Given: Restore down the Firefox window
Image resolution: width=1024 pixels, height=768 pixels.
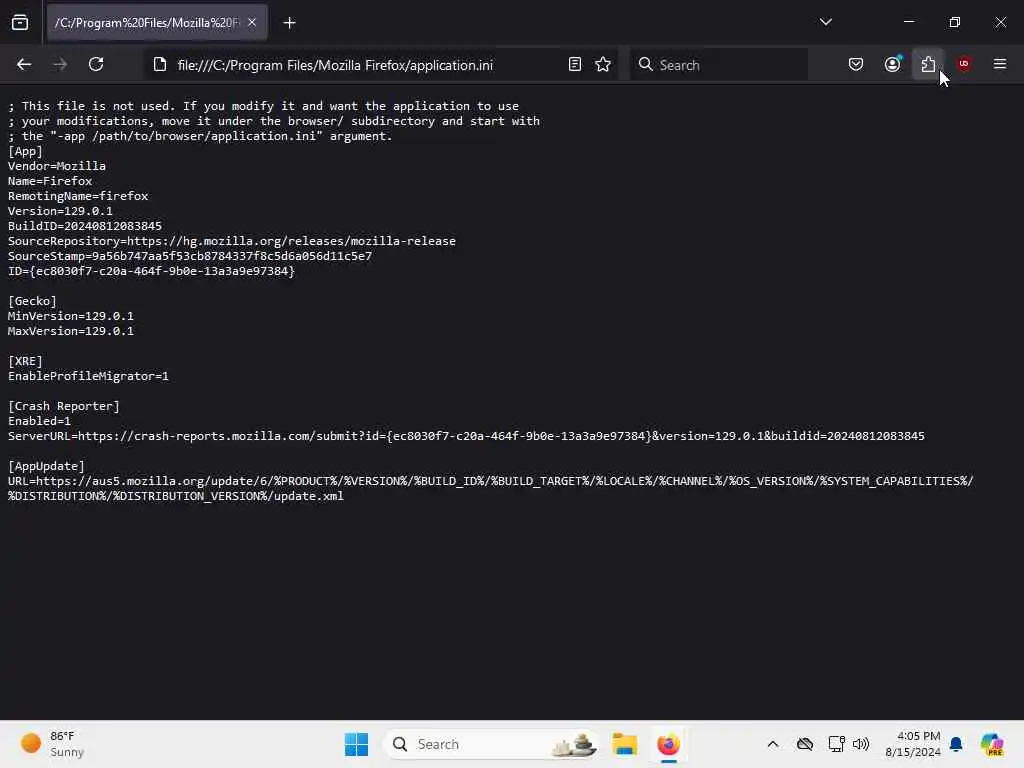Looking at the screenshot, I should coord(955,22).
